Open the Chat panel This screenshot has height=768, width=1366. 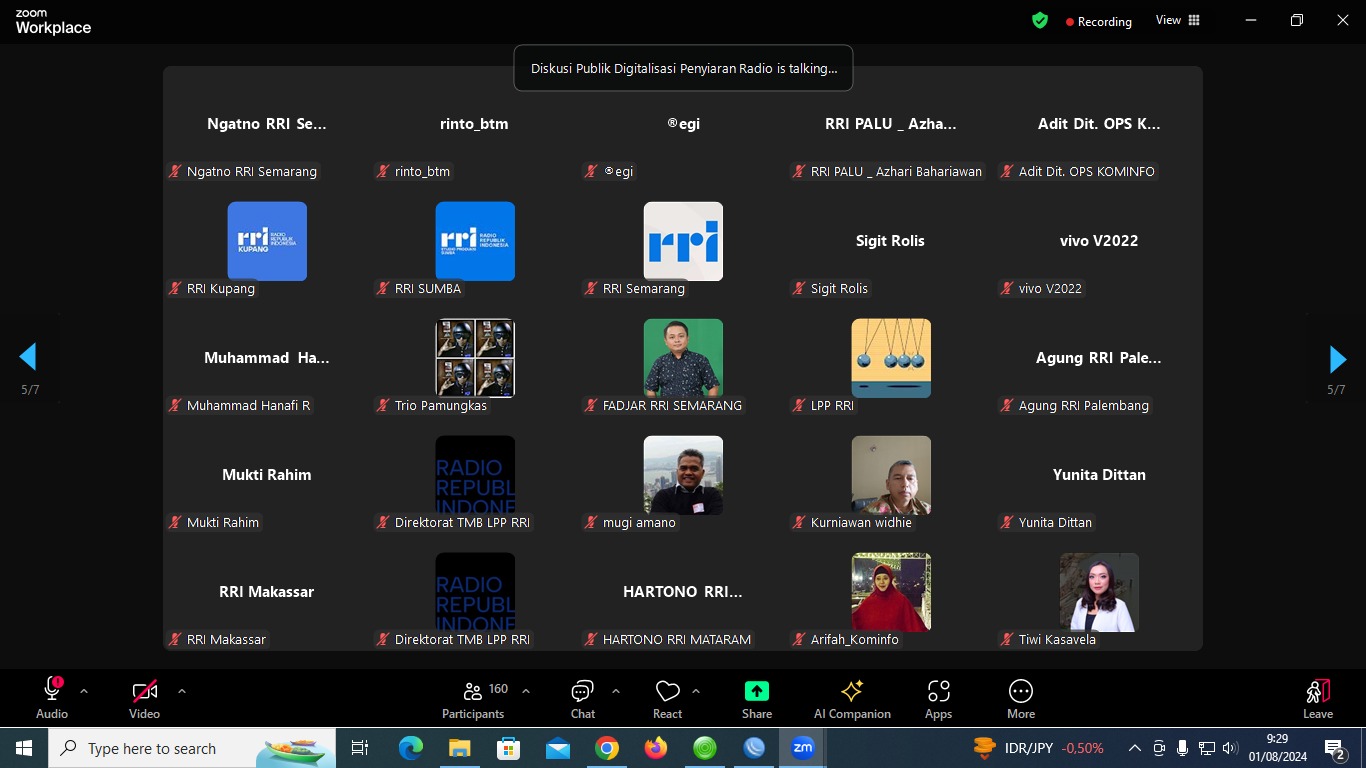point(582,699)
